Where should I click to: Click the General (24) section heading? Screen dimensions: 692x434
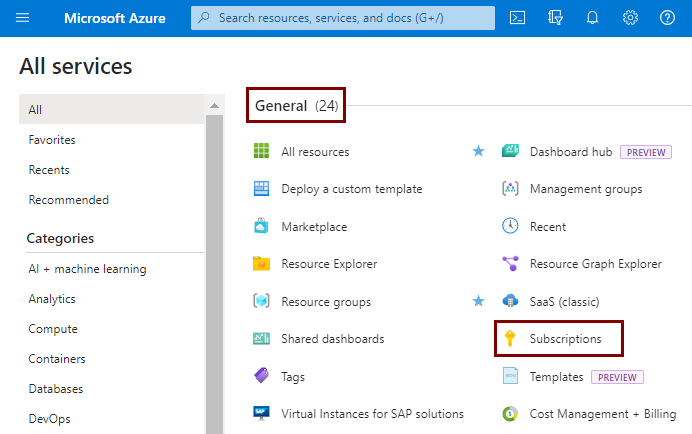point(296,106)
